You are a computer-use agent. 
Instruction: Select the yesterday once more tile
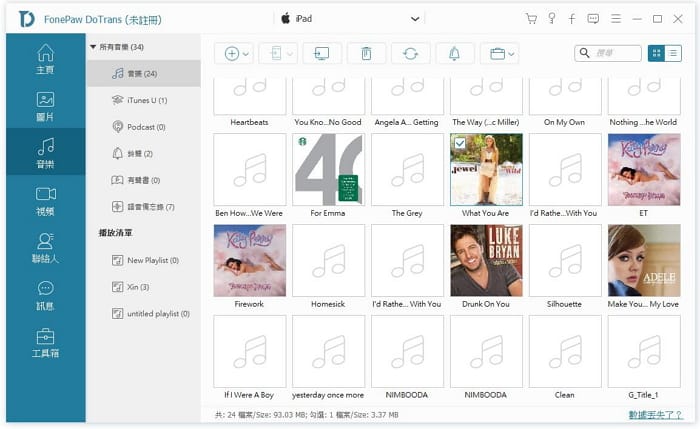(x=329, y=351)
